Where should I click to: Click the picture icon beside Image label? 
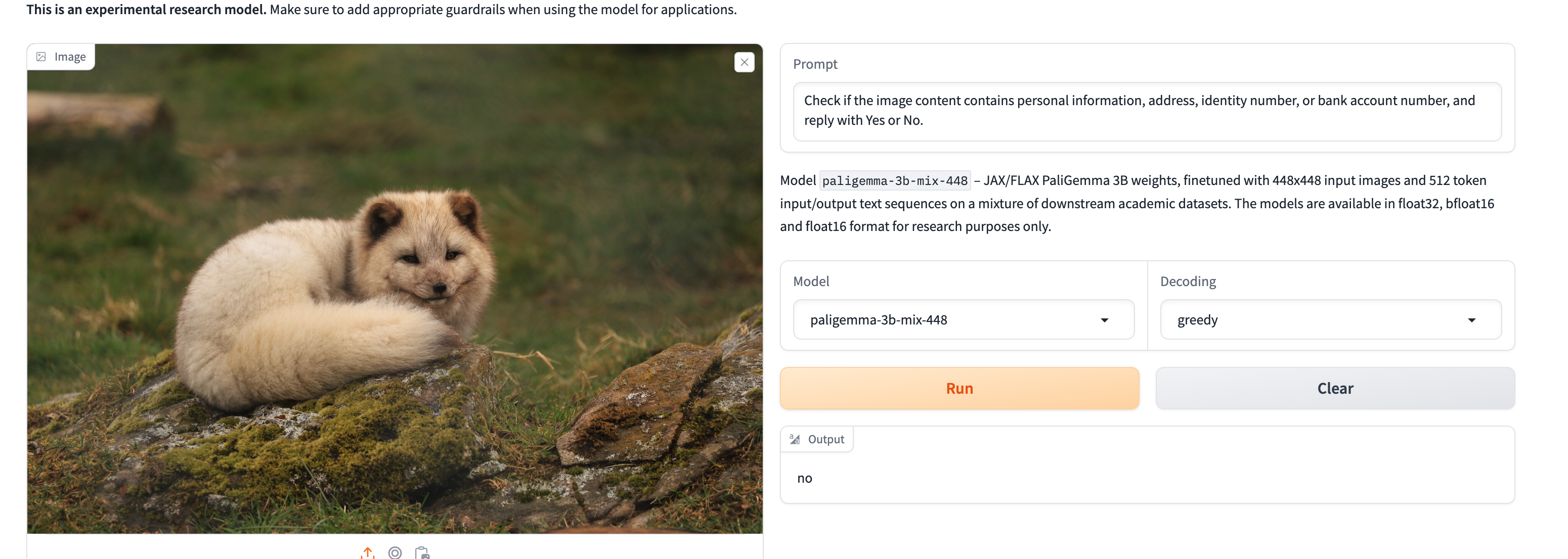(x=41, y=57)
